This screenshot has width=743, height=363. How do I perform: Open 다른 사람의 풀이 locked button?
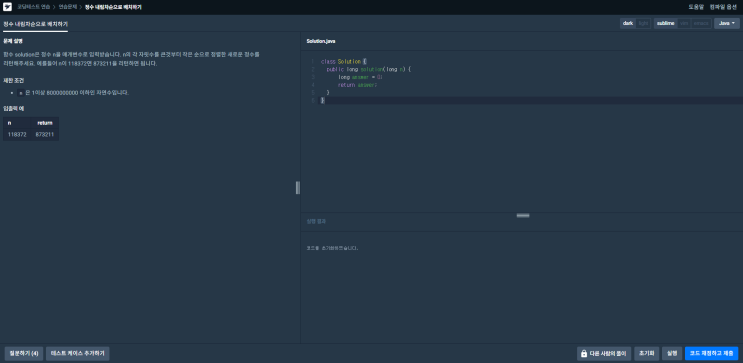point(604,354)
